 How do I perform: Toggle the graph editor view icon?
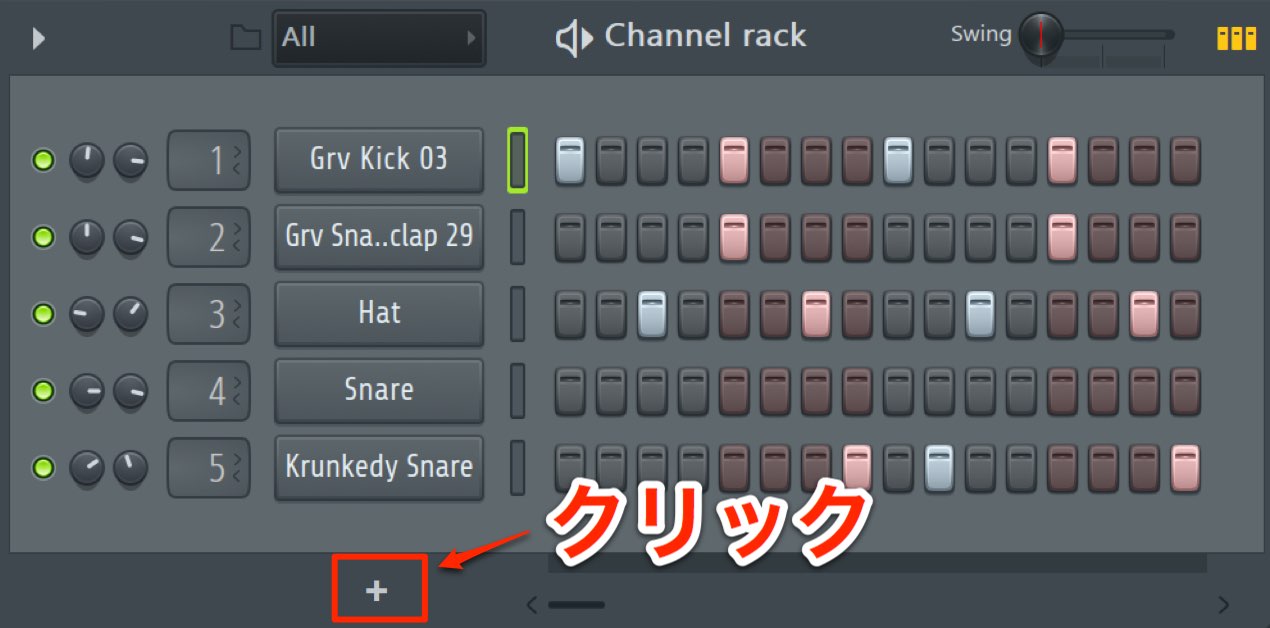[1236, 38]
